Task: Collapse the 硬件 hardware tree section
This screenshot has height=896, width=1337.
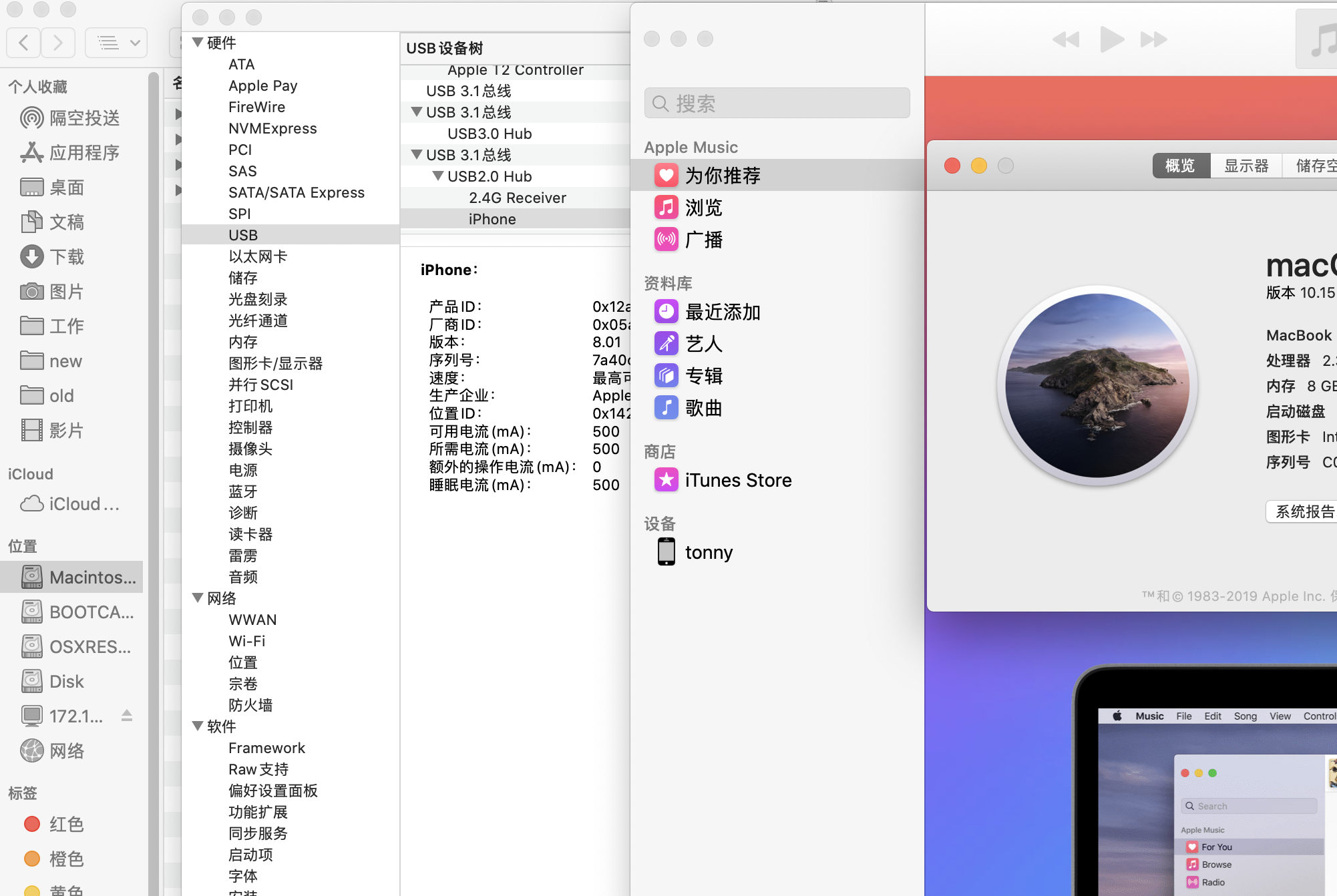Action: click(x=198, y=42)
